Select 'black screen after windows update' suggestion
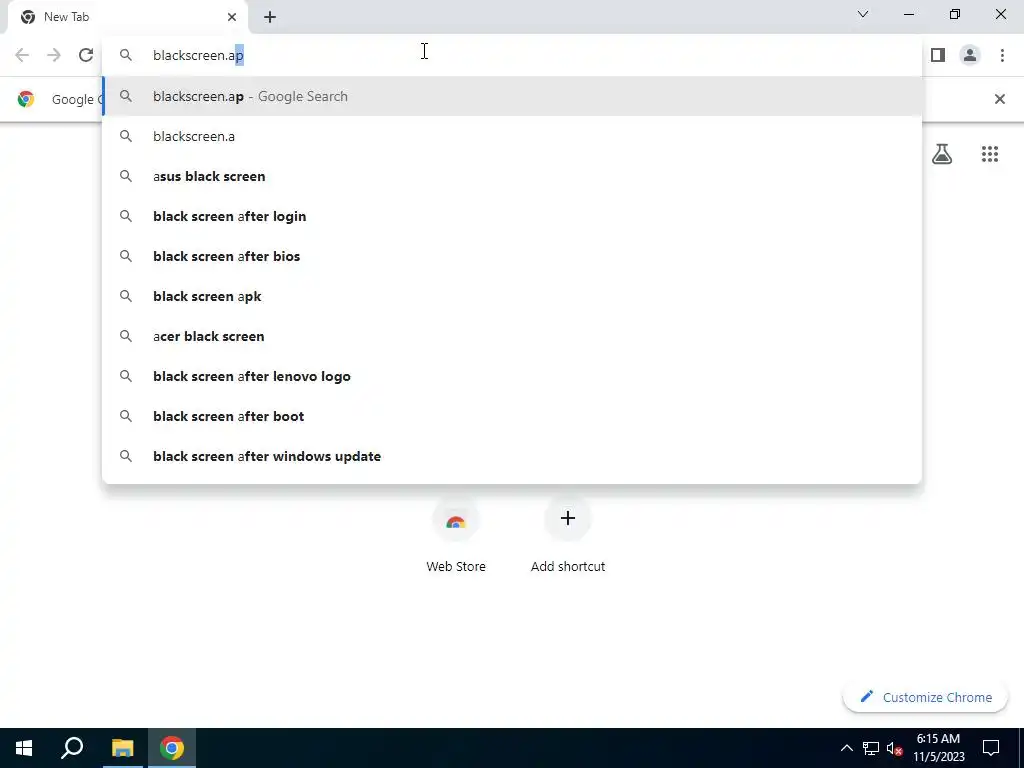Image resolution: width=1024 pixels, height=768 pixels. pos(512,456)
